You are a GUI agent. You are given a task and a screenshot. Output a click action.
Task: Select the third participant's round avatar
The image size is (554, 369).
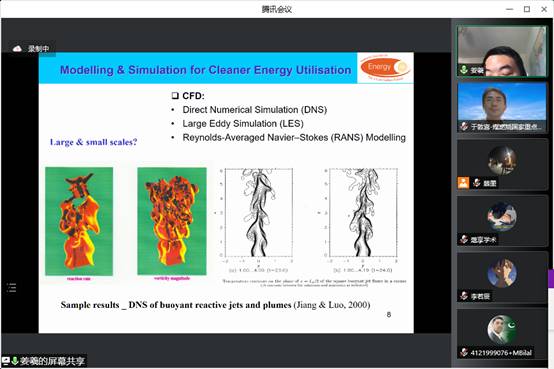tap(502, 160)
